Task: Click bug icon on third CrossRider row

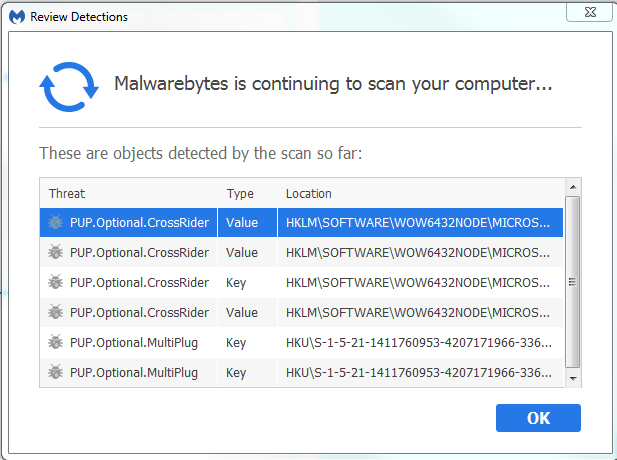Action: pos(55,282)
